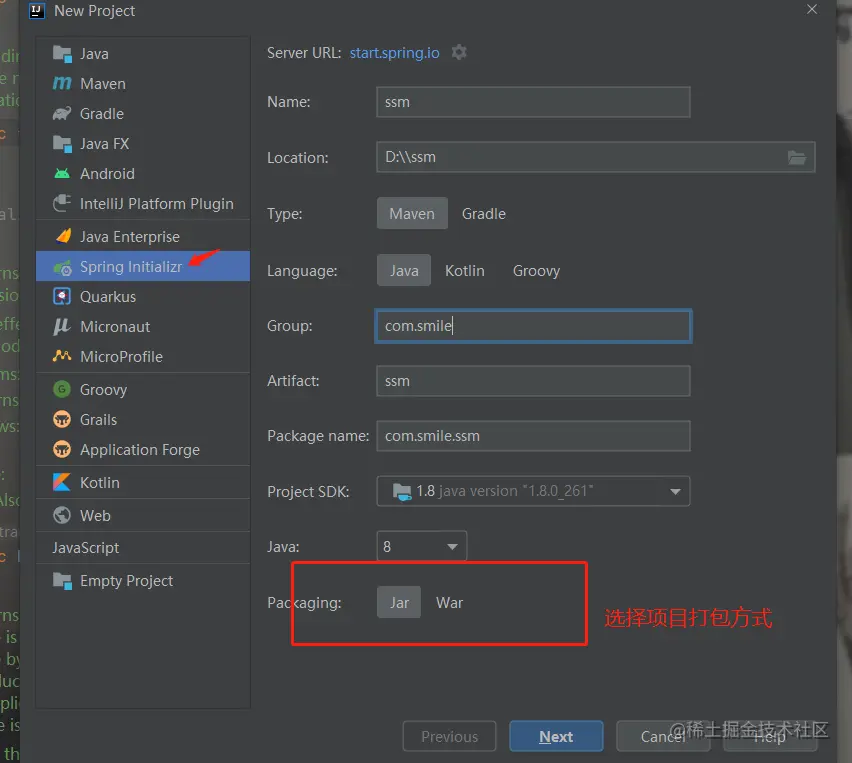Click the Web globe icon
The height and width of the screenshot is (763, 852).
62,515
